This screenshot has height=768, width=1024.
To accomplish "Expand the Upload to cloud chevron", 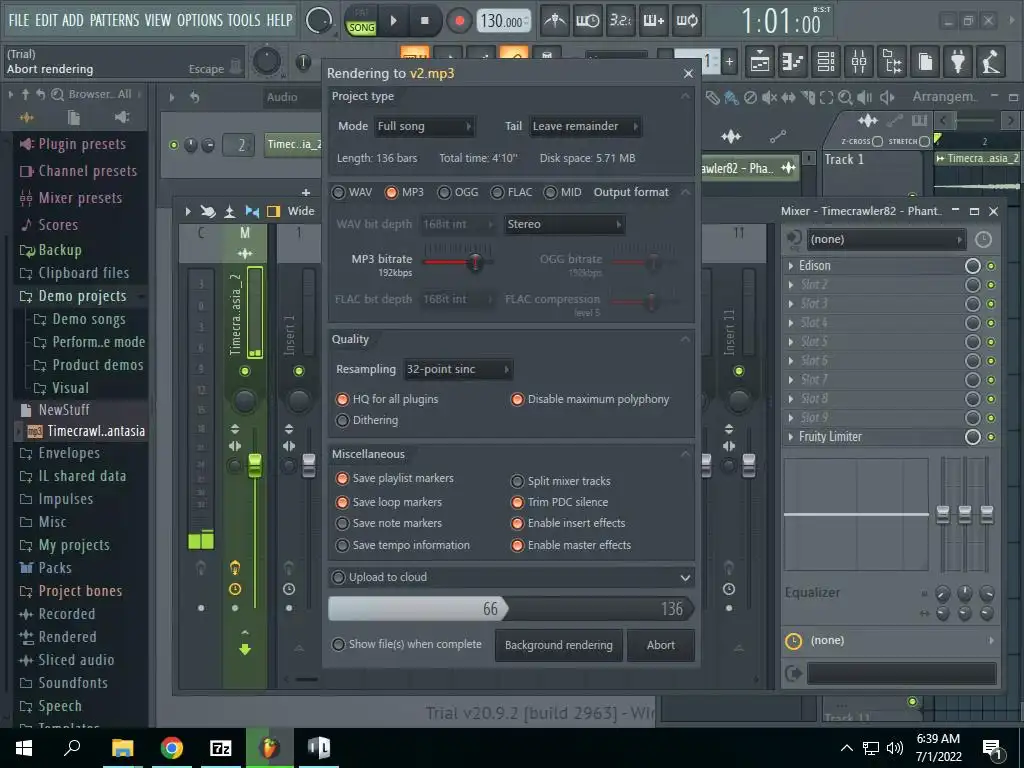I will click(x=684, y=577).
